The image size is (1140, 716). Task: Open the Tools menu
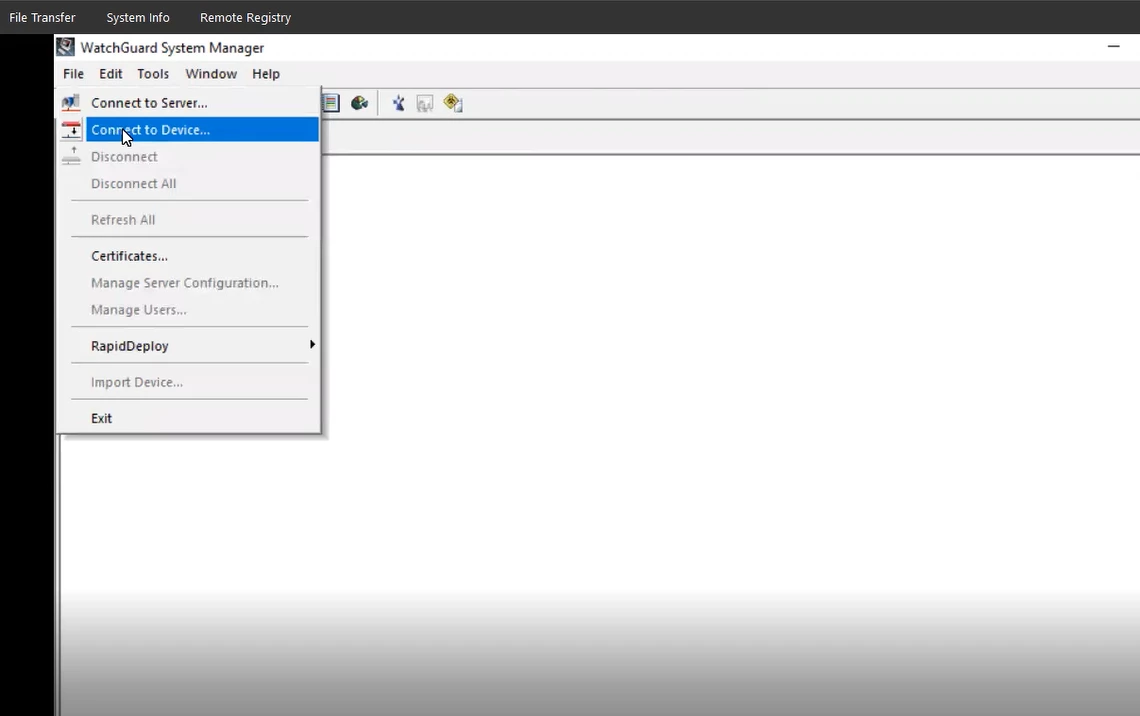point(153,73)
